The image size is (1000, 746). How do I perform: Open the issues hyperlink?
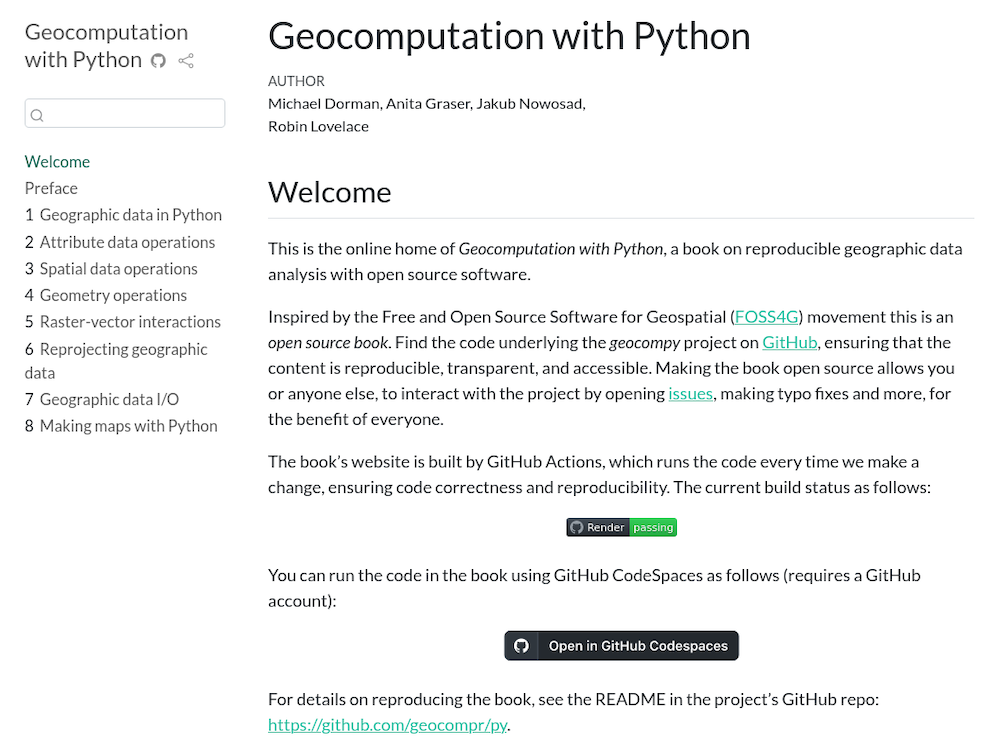(690, 394)
